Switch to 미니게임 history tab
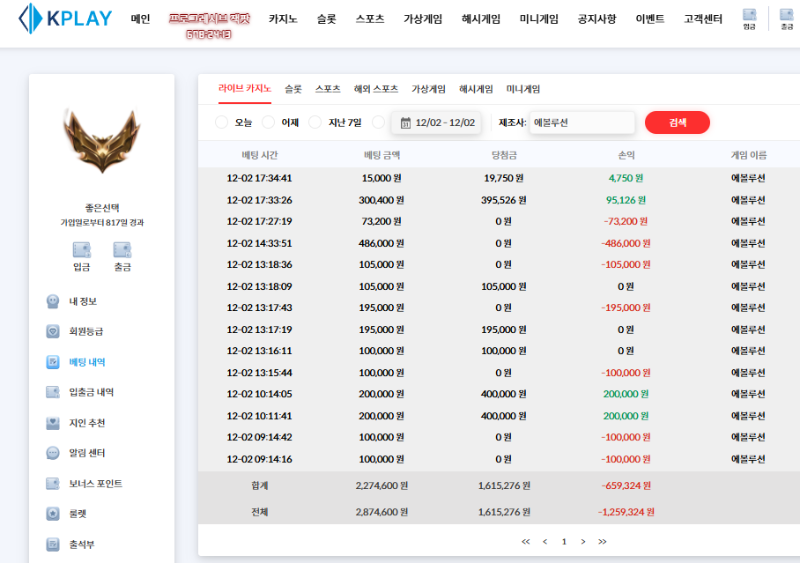The image size is (800, 563). coord(523,89)
